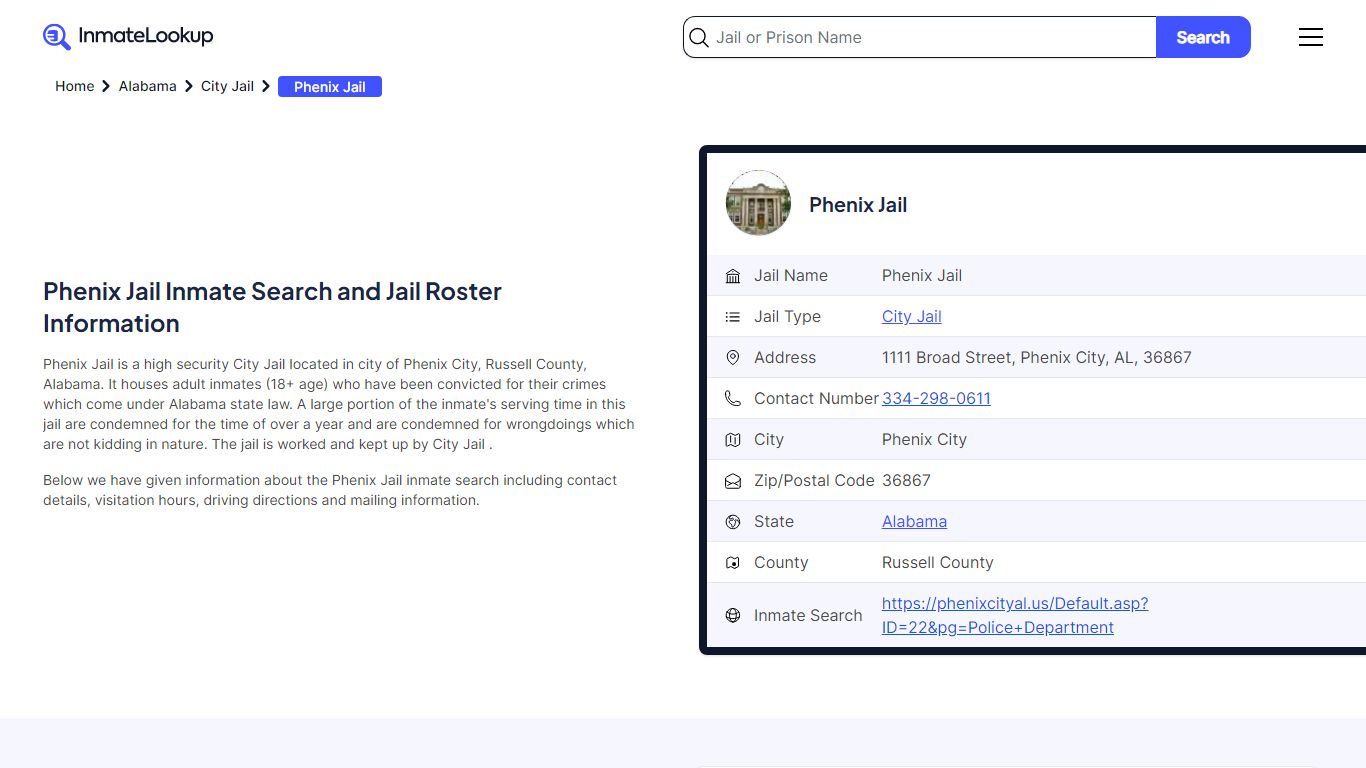Click the Jail Type list icon

pos(733,317)
